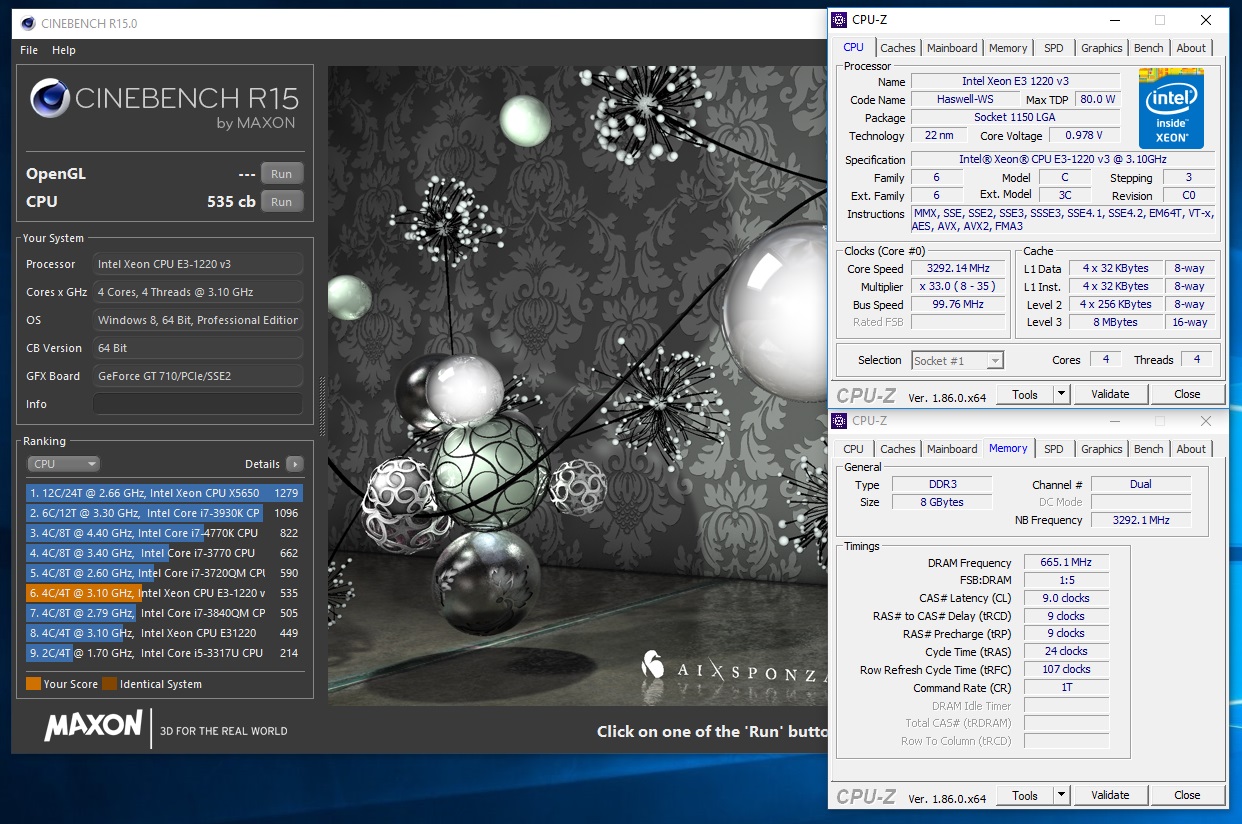Click Command Rate value 1T
This screenshot has height=824, width=1242.
1066,688
